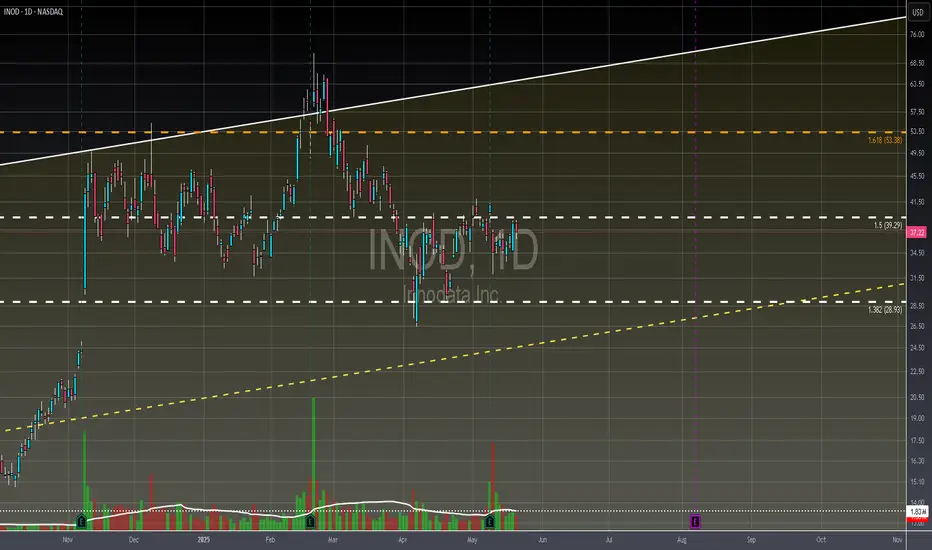The height and width of the screenshot is (550, 932).
Task: Click the 49.50 price axis label
Action: 917,153
